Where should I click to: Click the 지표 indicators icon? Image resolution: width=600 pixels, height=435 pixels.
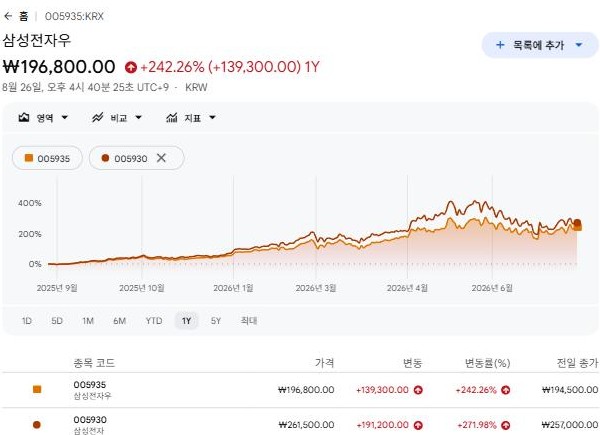pos(171,117)
